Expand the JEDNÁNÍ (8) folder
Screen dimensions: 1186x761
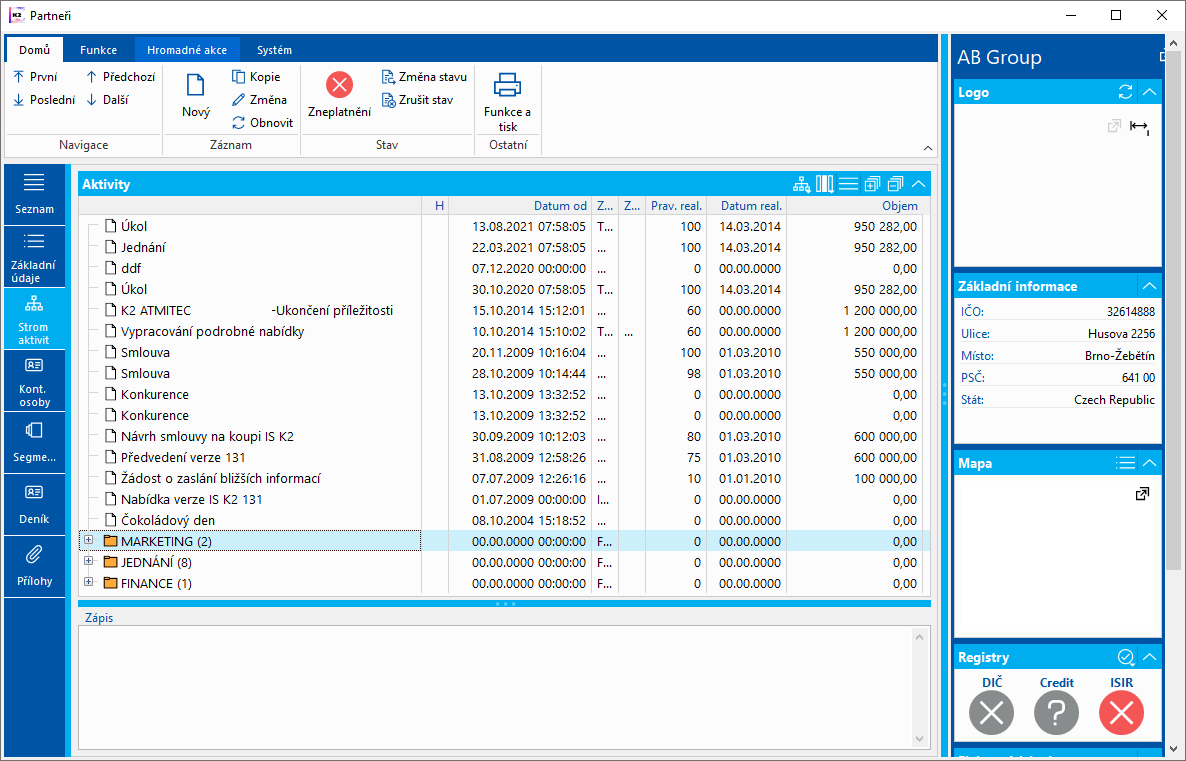point(89,562)
